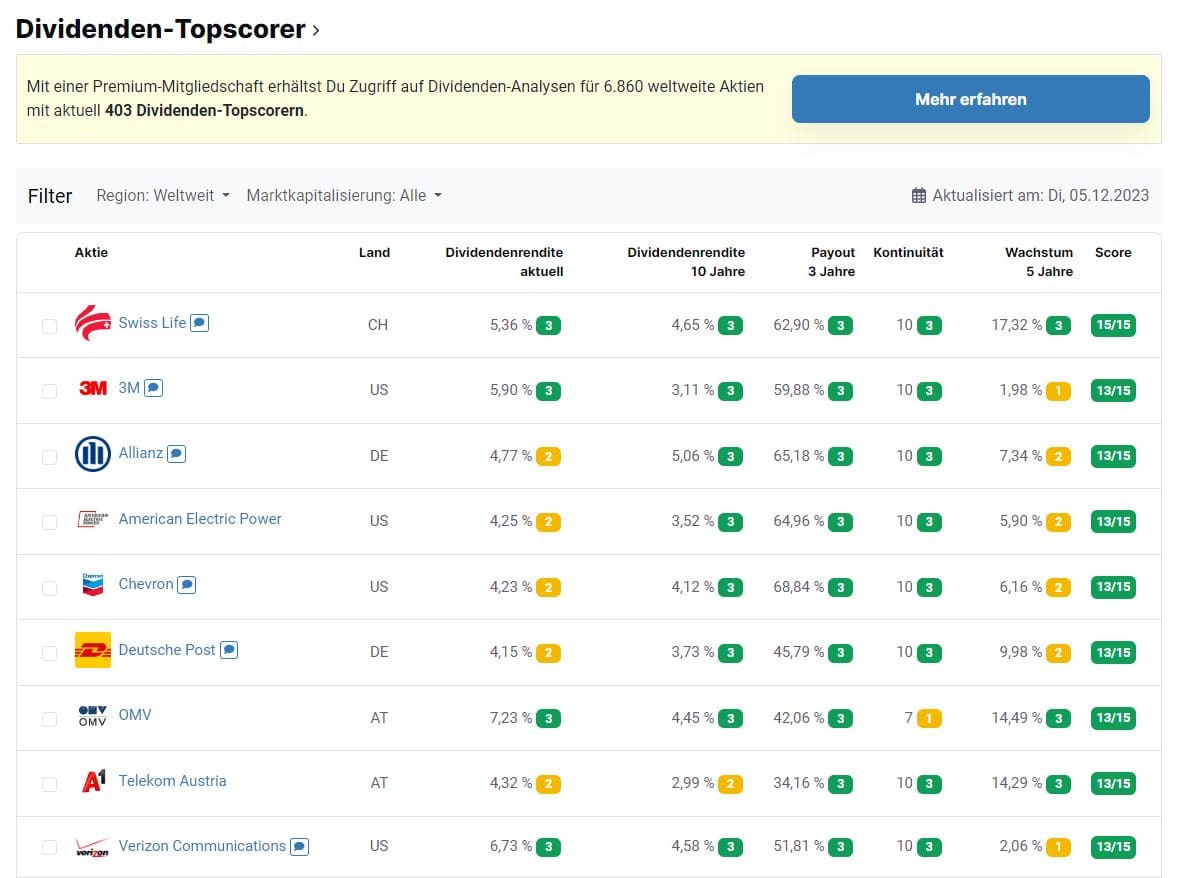Expand the Marktkapitalisierung: Alle dropdown
The image size is (1178, 878).
[344, 195]
